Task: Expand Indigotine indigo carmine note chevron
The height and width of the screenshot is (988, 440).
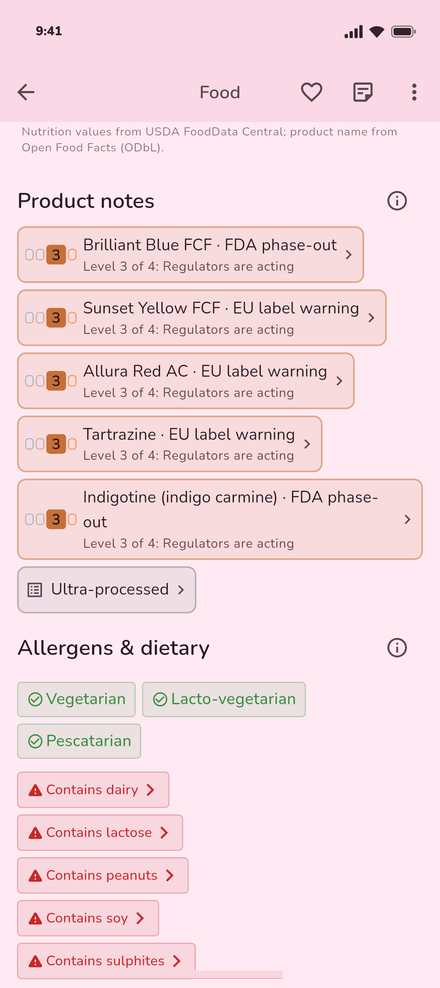Action: pyautogui.click(x=407, y=519)
